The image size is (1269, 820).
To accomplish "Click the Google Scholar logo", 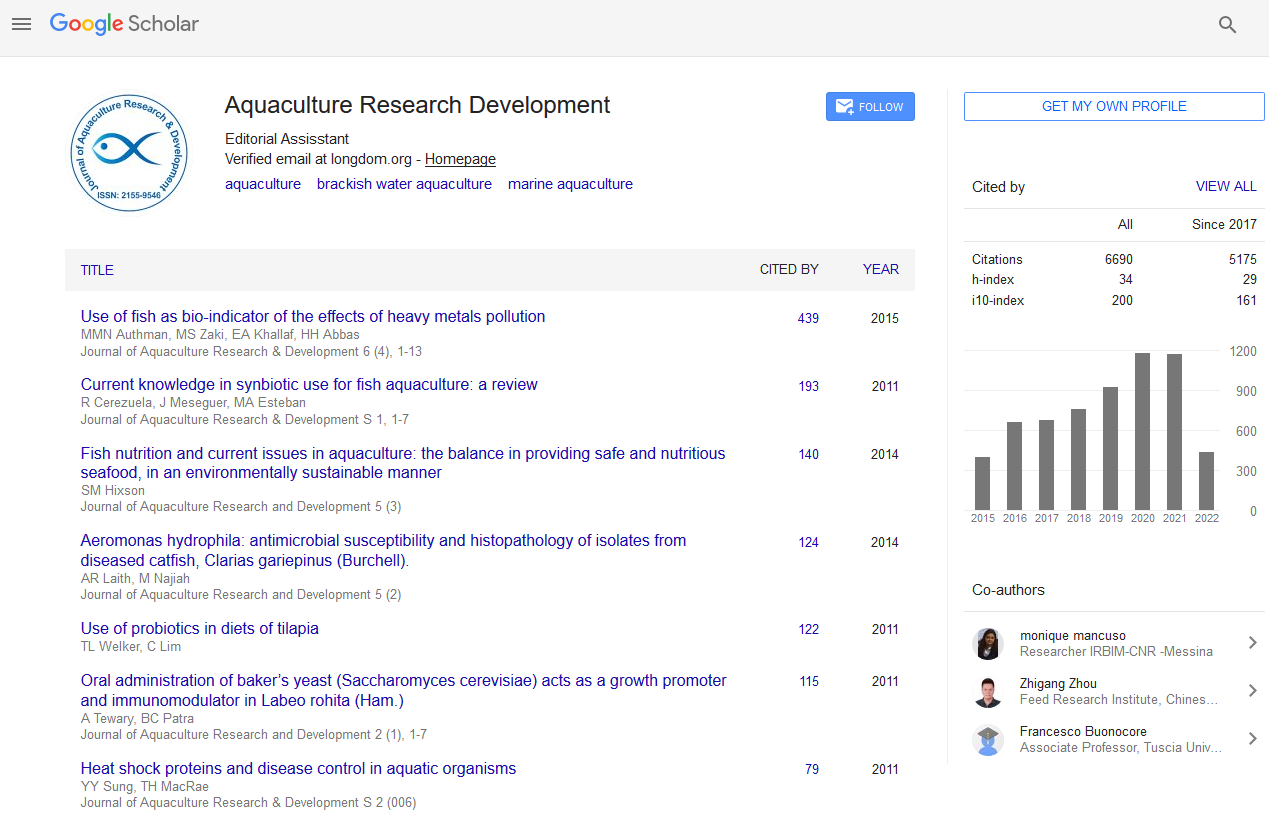I will (124, 24).
